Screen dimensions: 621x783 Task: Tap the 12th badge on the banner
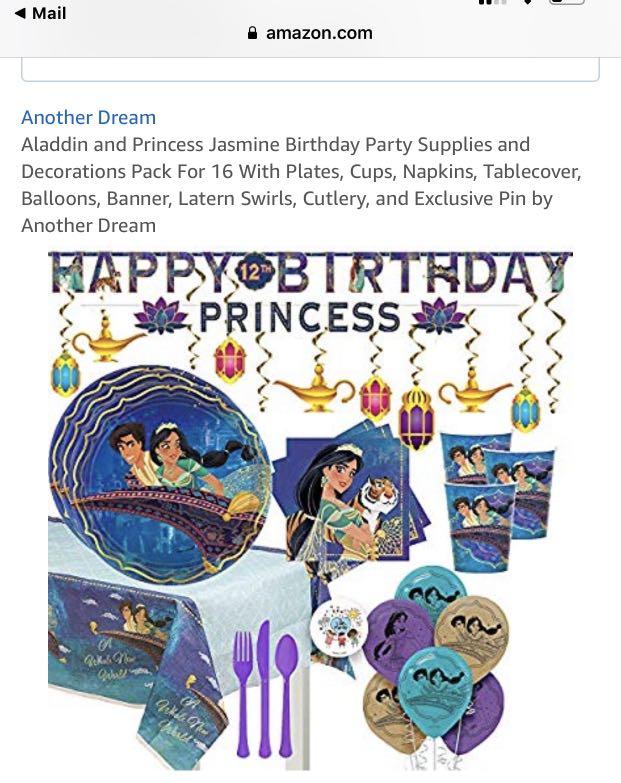coord(256,272)
